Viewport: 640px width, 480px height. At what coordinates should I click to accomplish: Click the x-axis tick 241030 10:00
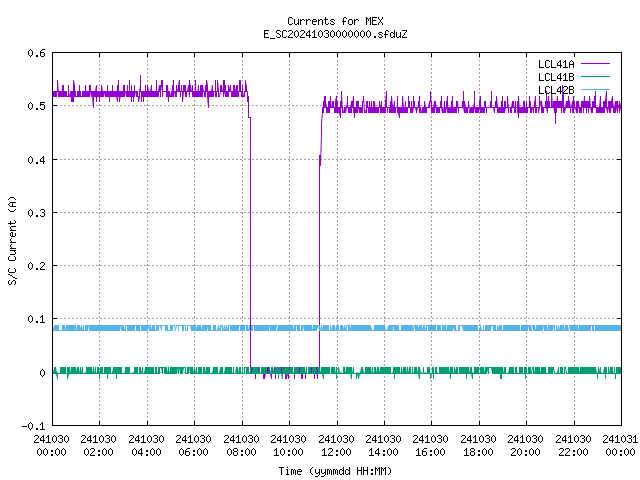coord(288,445)
